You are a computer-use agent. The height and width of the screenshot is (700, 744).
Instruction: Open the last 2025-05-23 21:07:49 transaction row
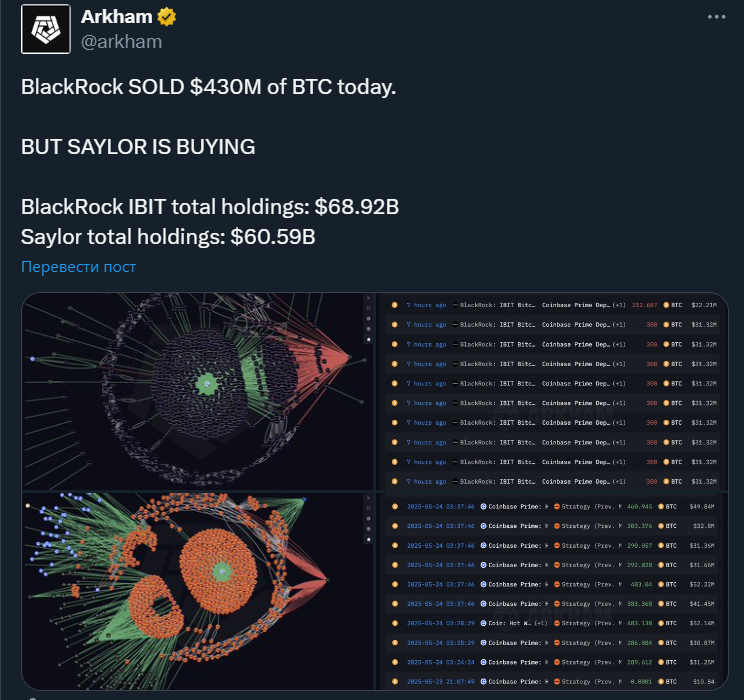553,681
